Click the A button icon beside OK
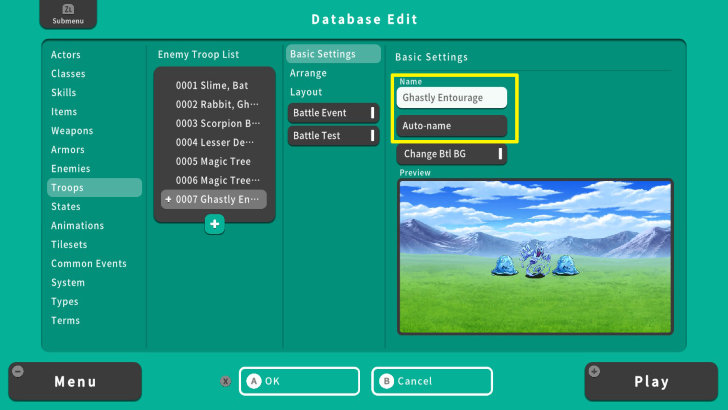 [x=254, y=381]
